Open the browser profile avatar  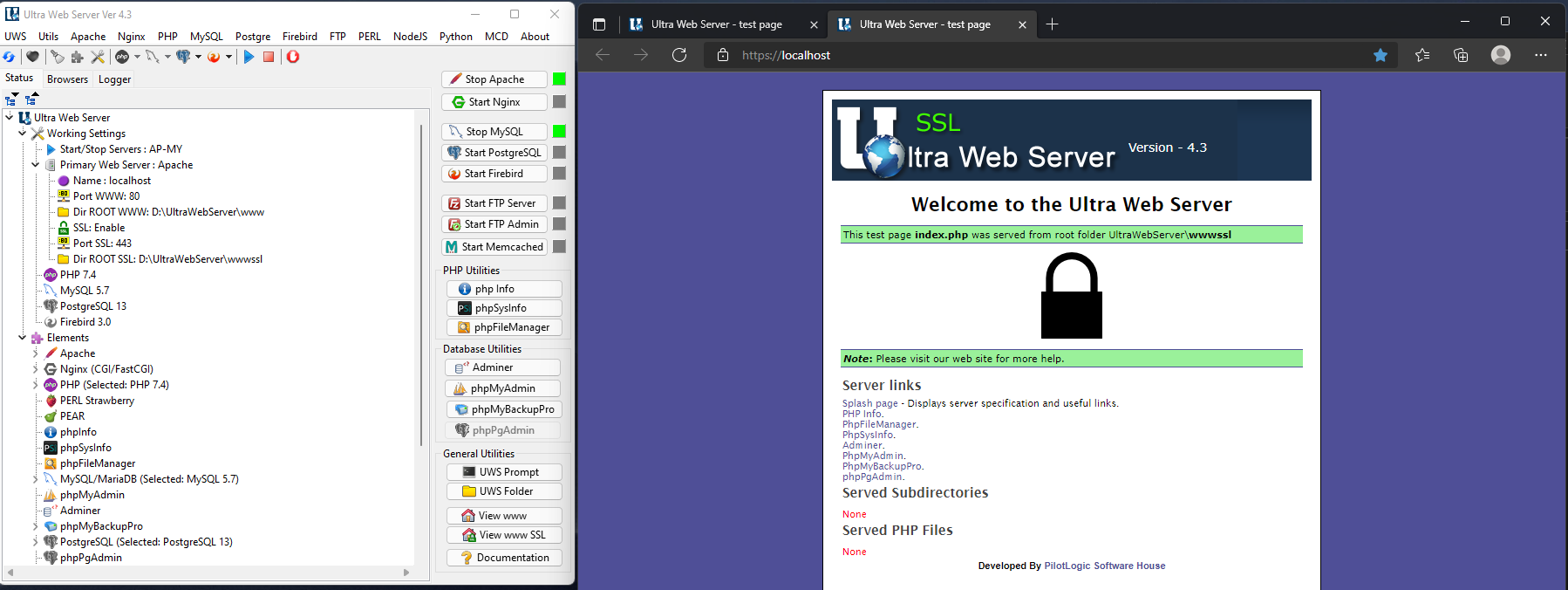click(x=1501, y=55)
